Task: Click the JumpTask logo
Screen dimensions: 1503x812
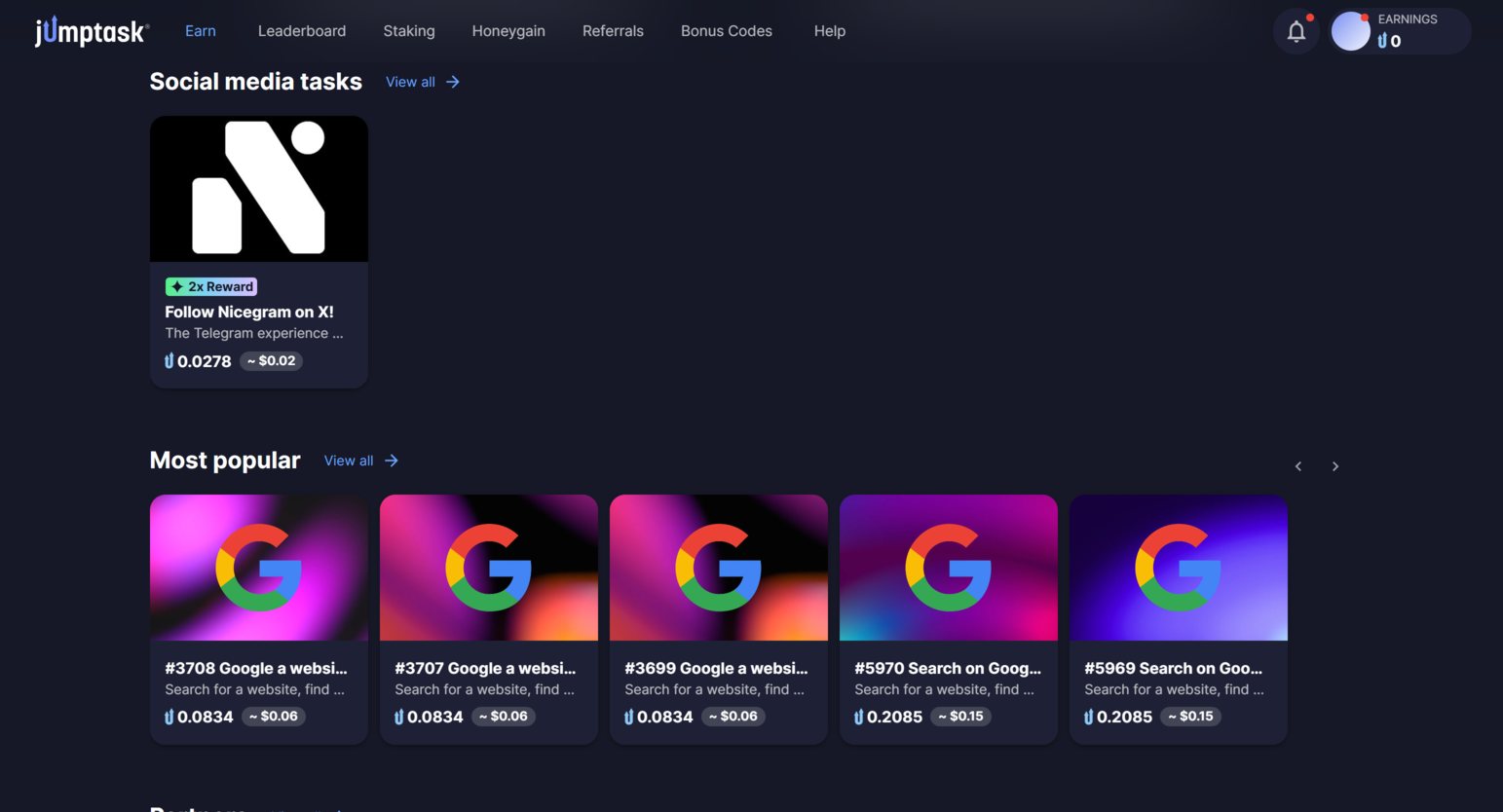Action: coord(91,30)
